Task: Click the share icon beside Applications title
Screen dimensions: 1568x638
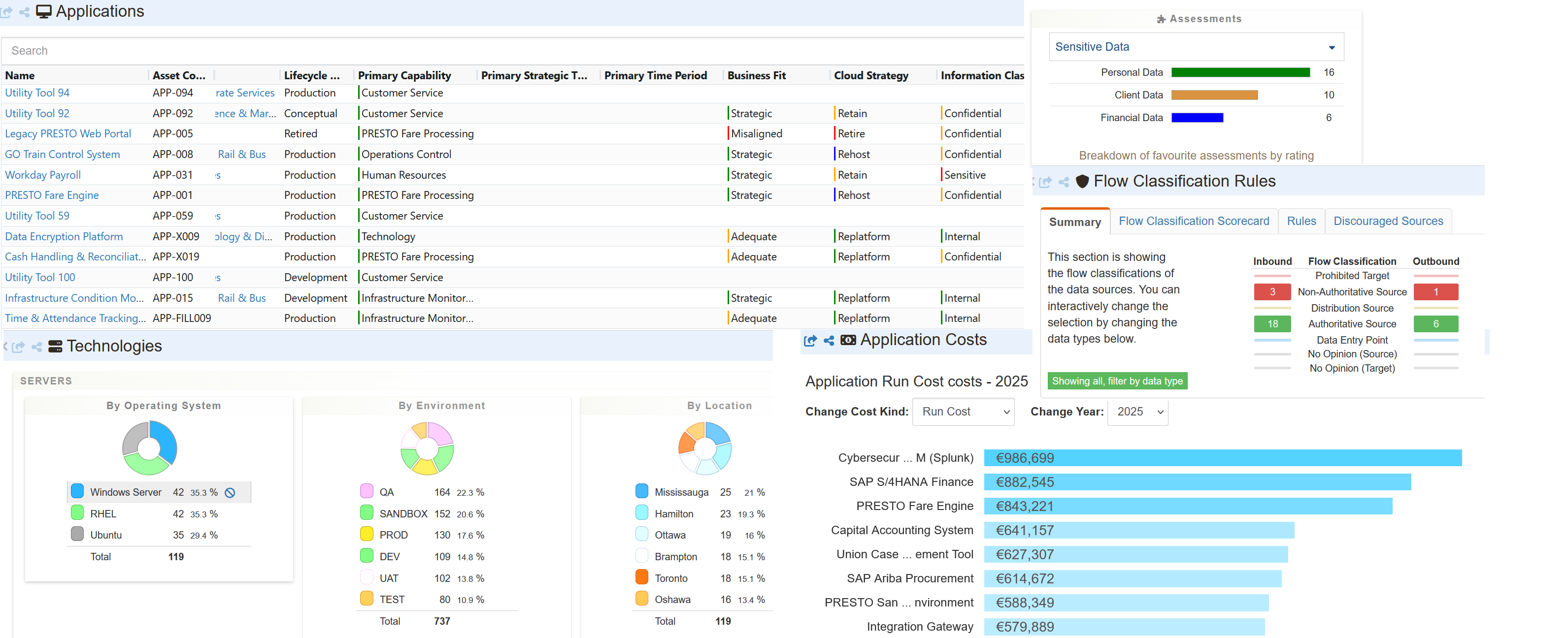Action: [x=24, y=11]
